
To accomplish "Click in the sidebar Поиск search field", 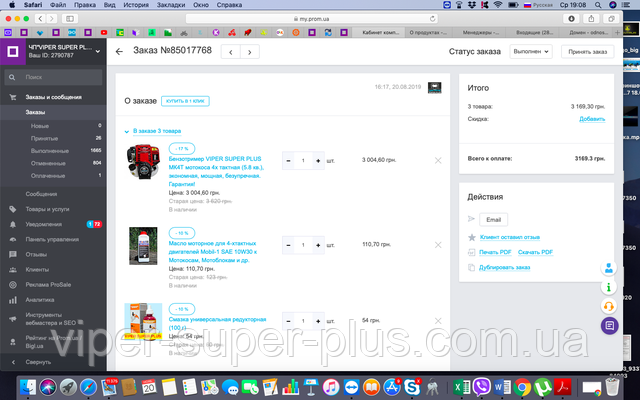I will [x=53, y=77].
